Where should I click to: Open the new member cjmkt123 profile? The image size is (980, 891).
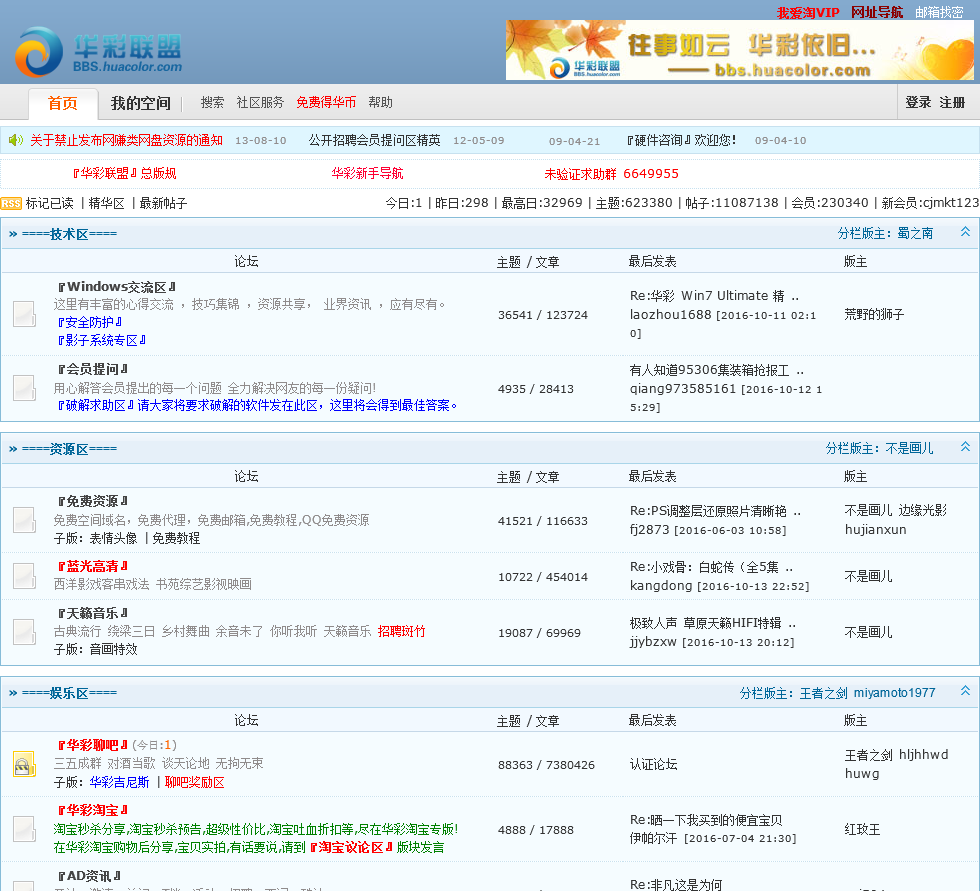950,202
